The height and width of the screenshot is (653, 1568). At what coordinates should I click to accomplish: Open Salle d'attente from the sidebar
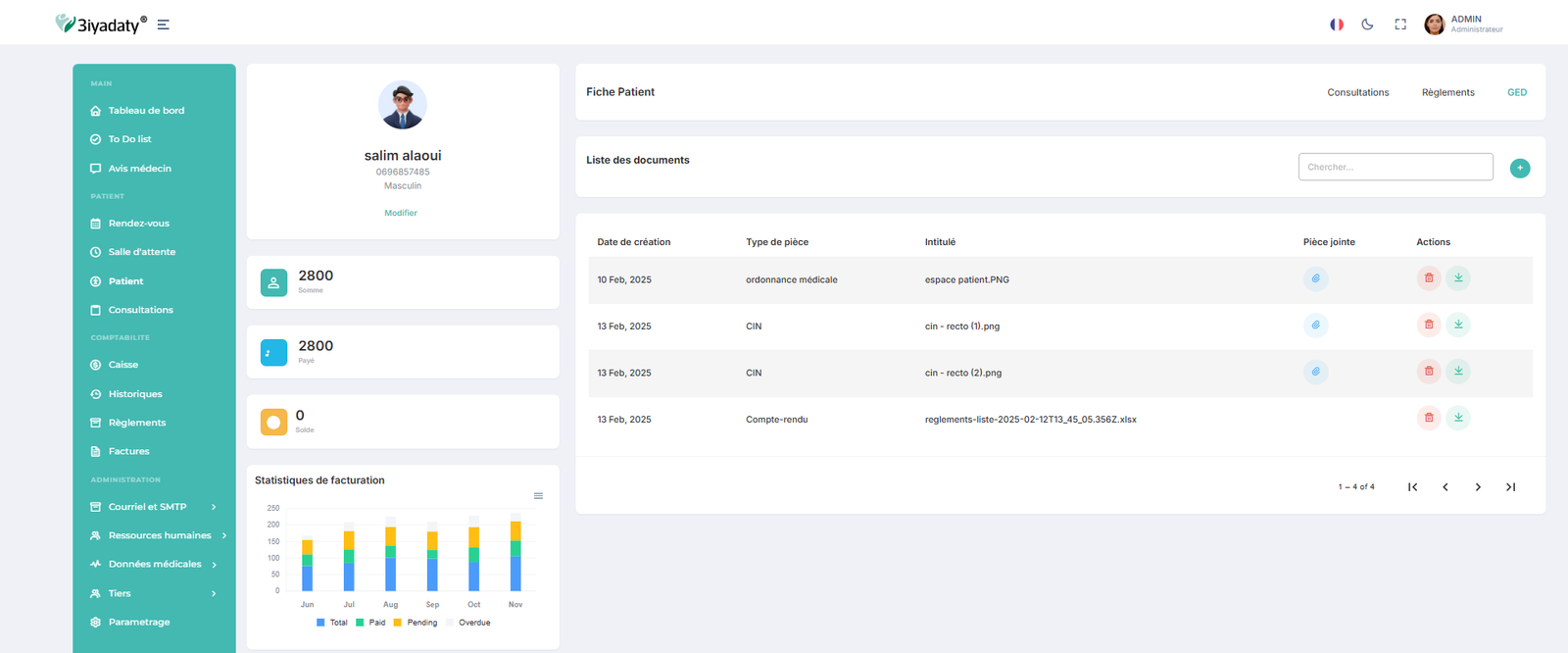(x=141, y=252)
